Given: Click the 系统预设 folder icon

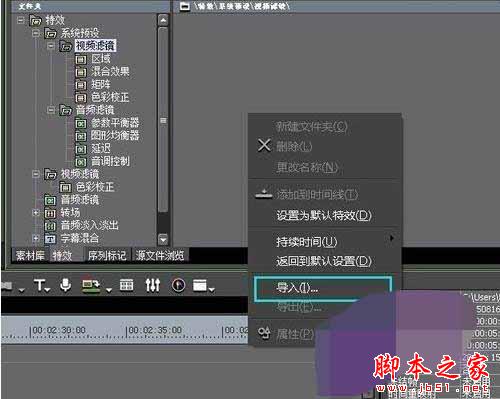Looking at the screenshot, I should tap(50, 33).
